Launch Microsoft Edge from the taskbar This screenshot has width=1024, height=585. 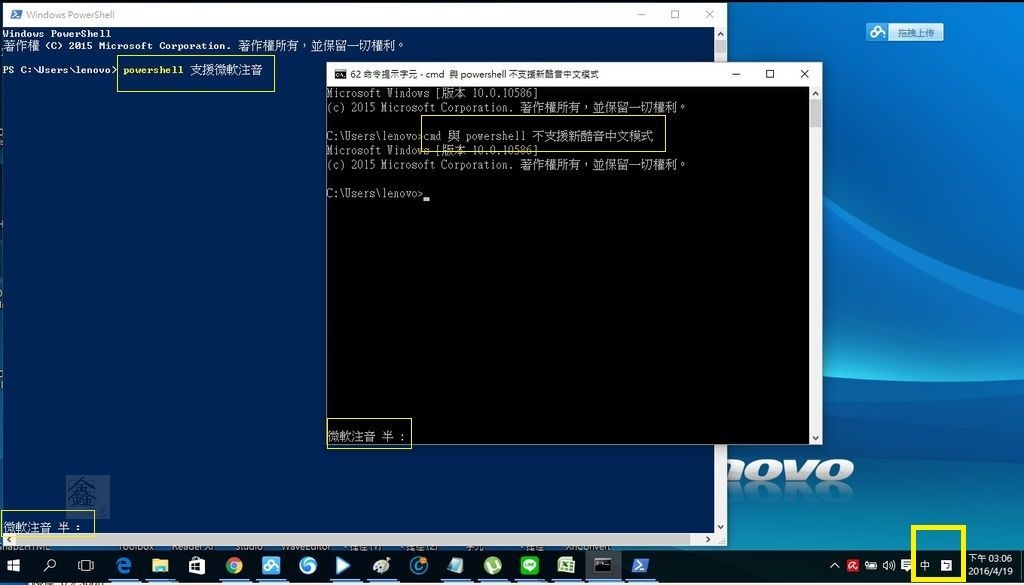click(123, 565)
